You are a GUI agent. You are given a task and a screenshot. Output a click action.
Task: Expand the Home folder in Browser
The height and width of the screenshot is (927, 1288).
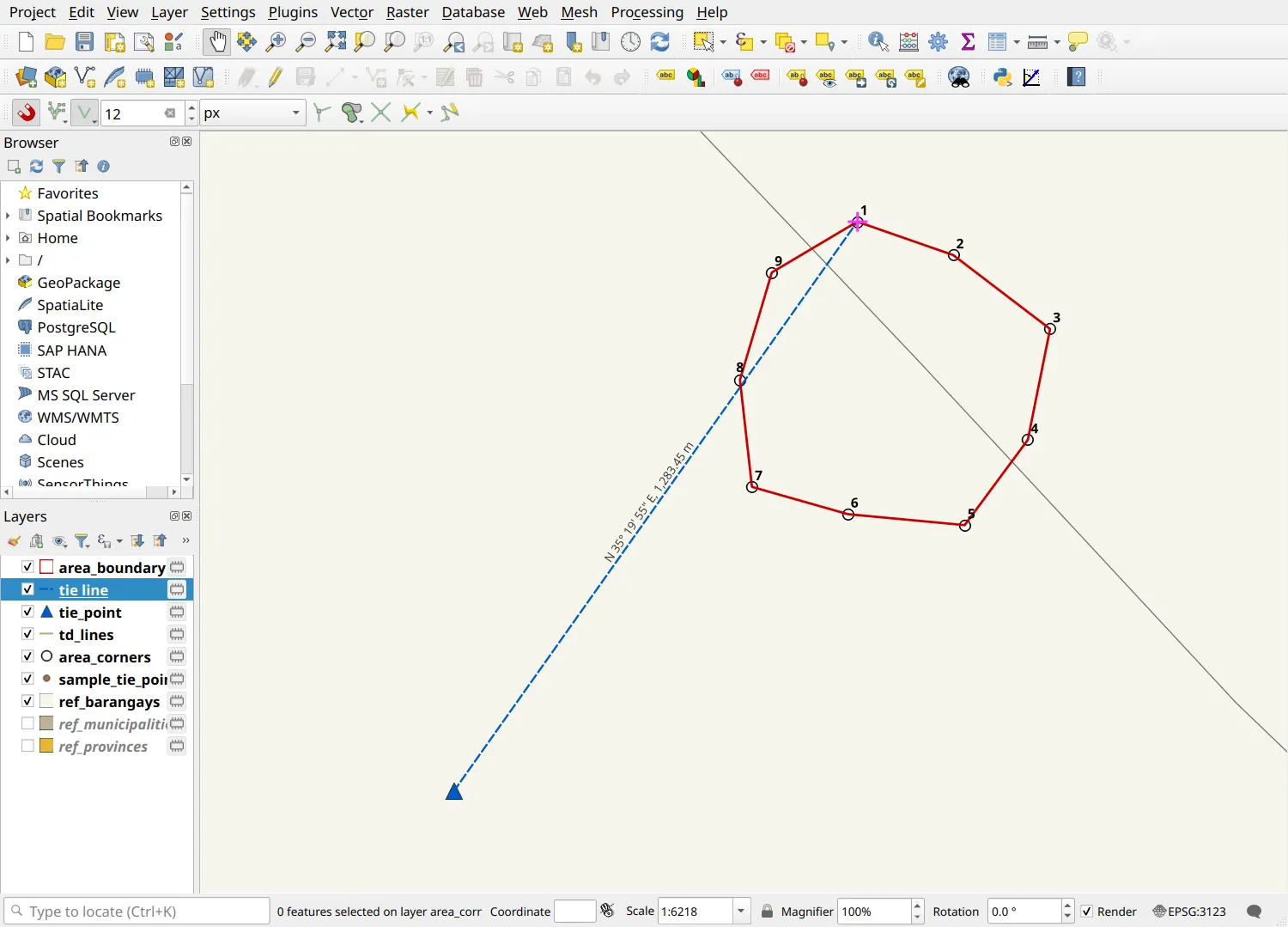(8, 238)
